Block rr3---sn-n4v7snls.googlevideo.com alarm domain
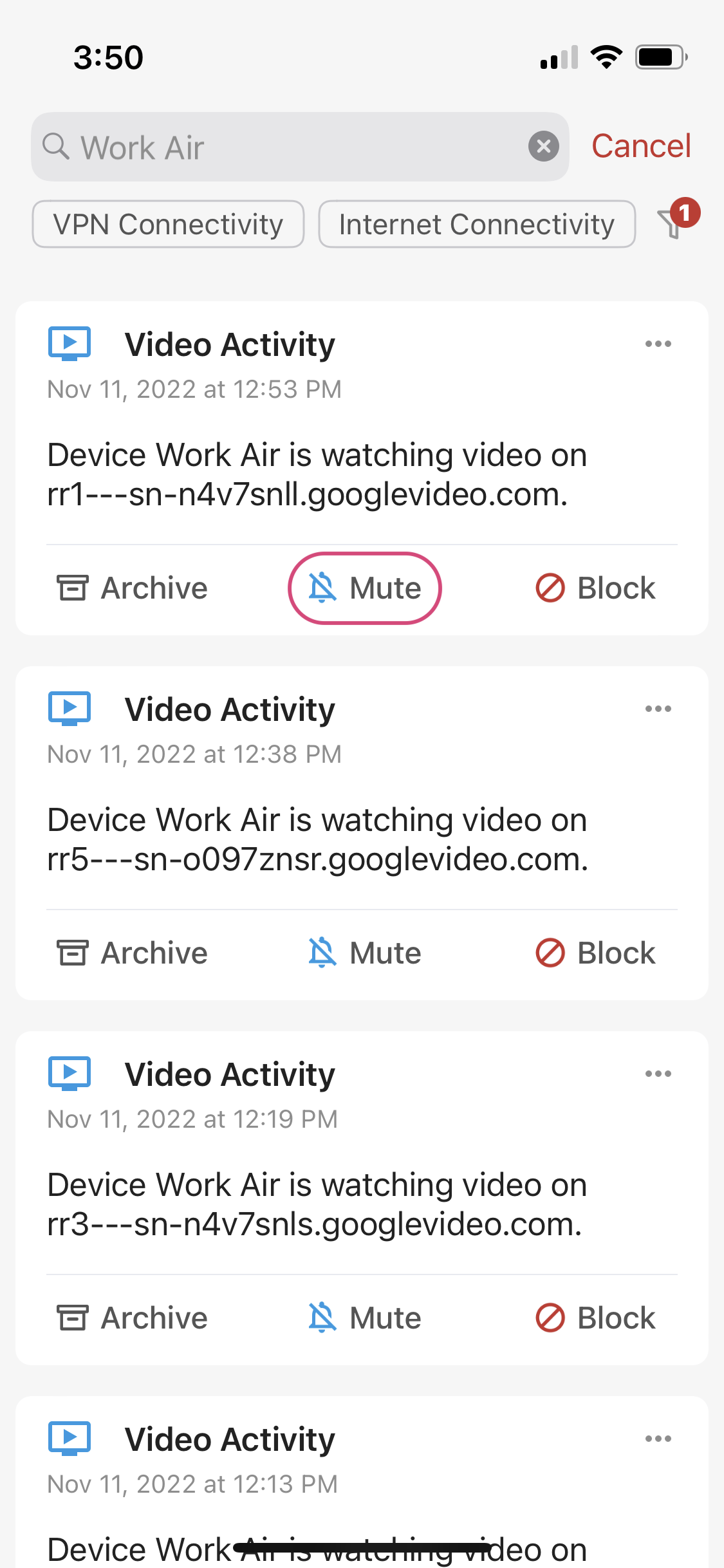 point(595,1318)
